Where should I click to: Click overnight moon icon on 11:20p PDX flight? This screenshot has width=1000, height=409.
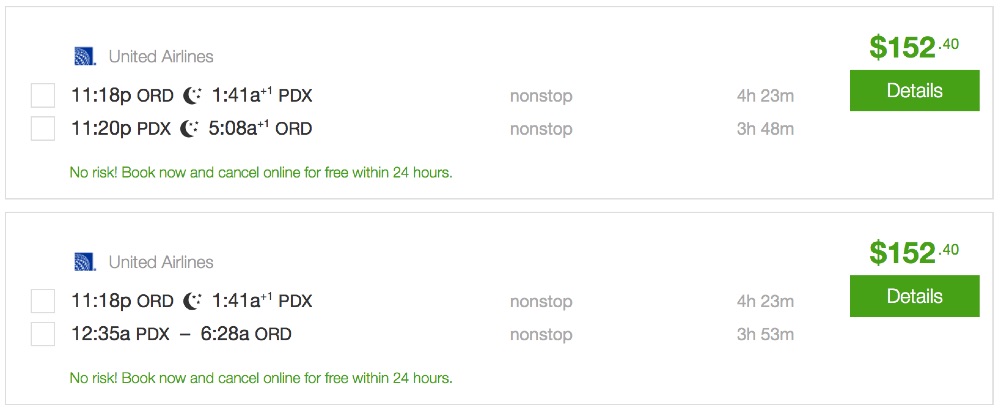(x=190, y=129)
